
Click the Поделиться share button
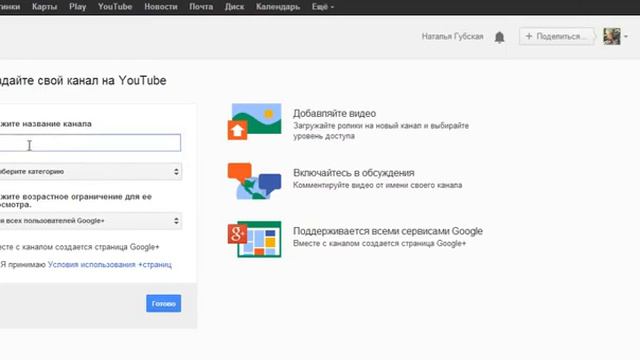coord(556,36)
